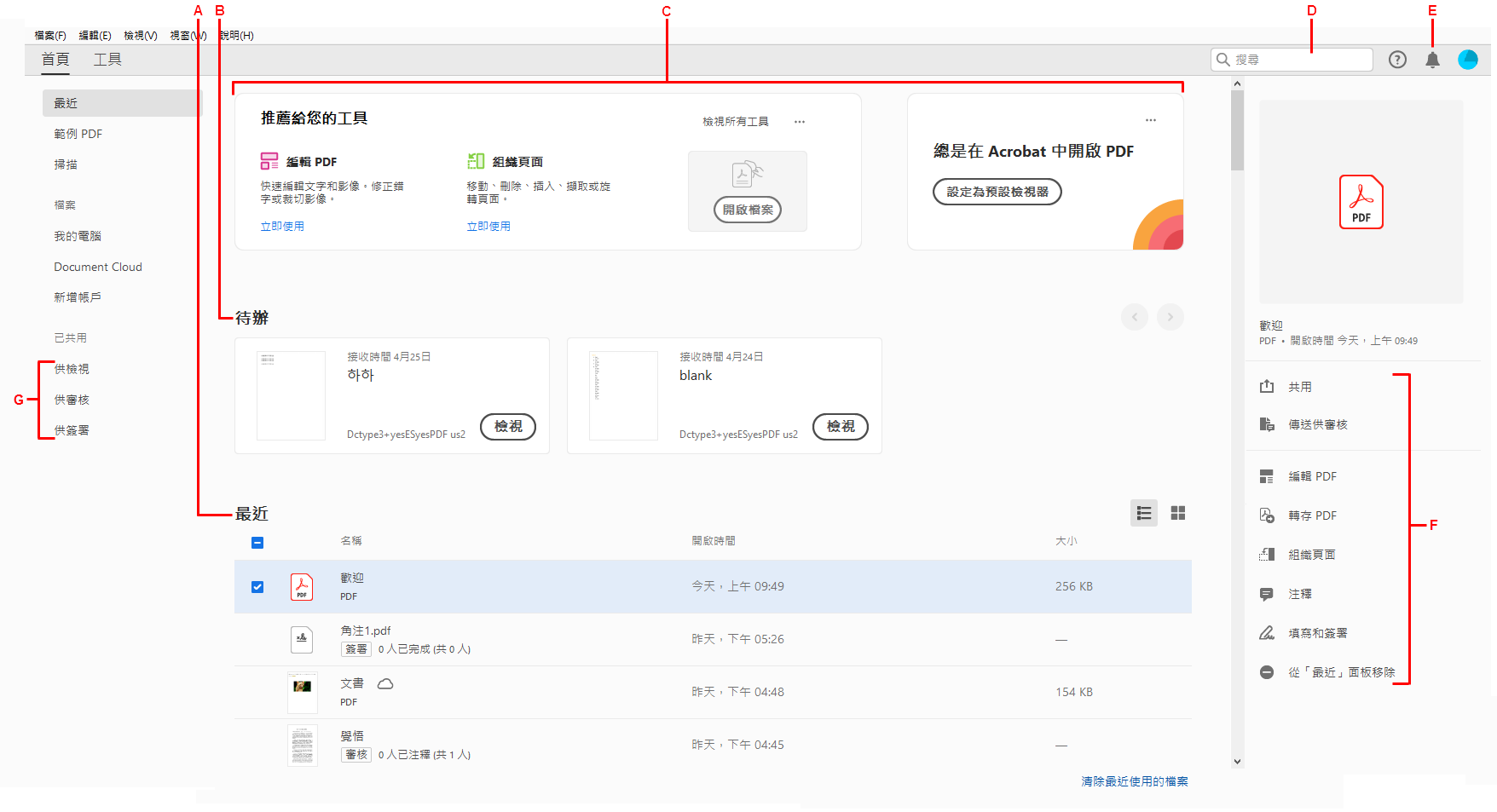Uncheck the 歡迎 file checkbox
The image size is (1497, 812).
tap(257, 587)
